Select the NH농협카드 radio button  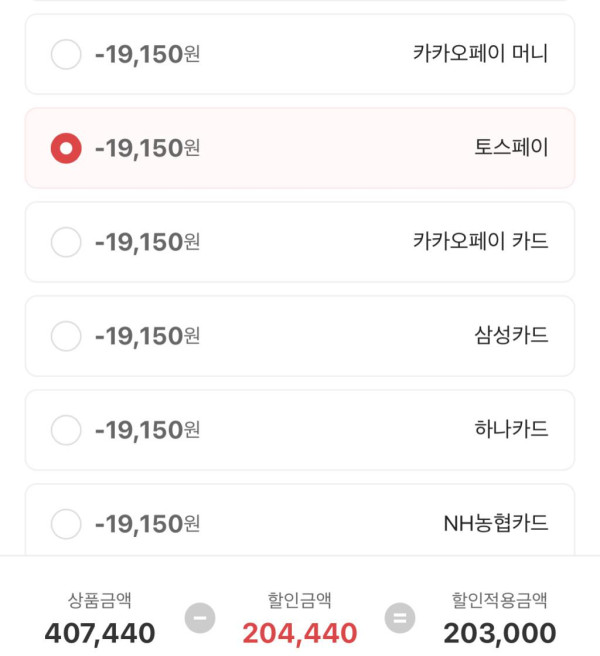(66, 523)
